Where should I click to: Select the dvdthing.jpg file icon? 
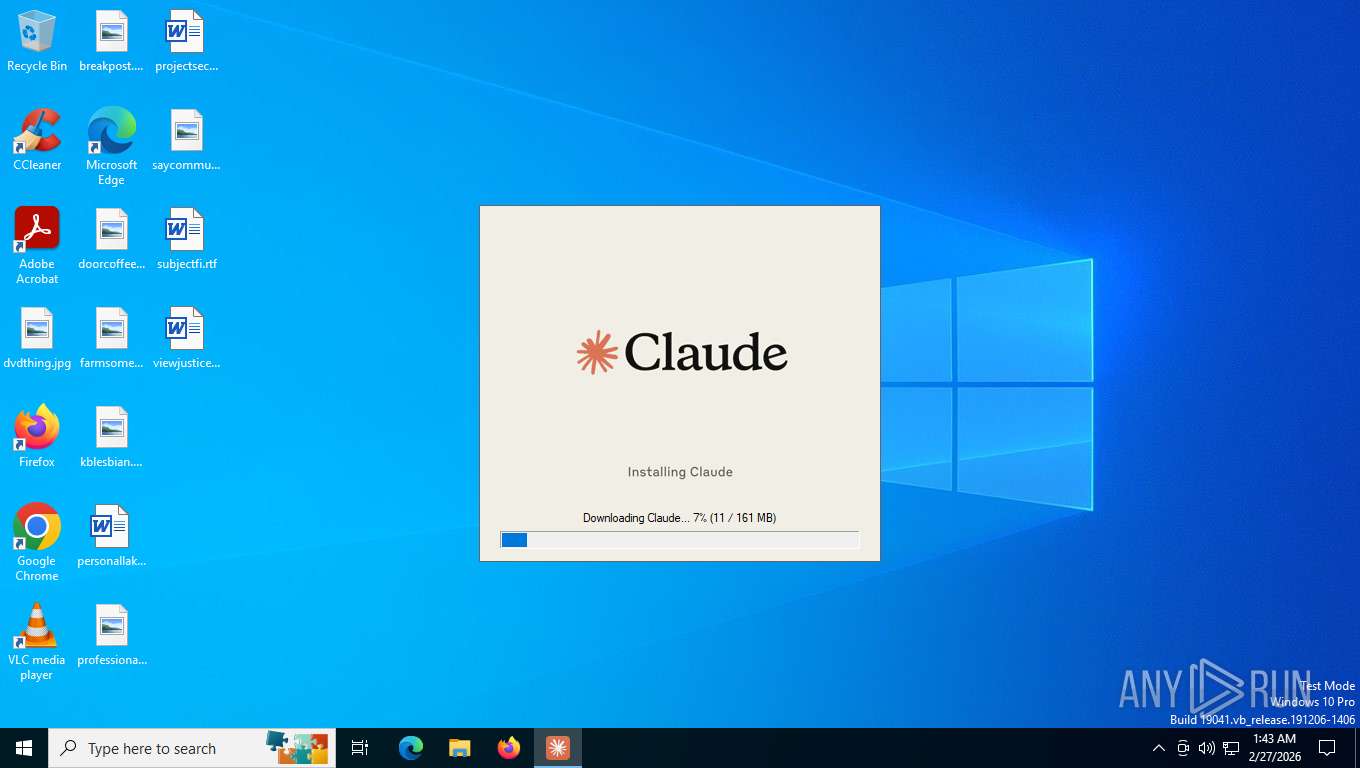pos(37,338)
